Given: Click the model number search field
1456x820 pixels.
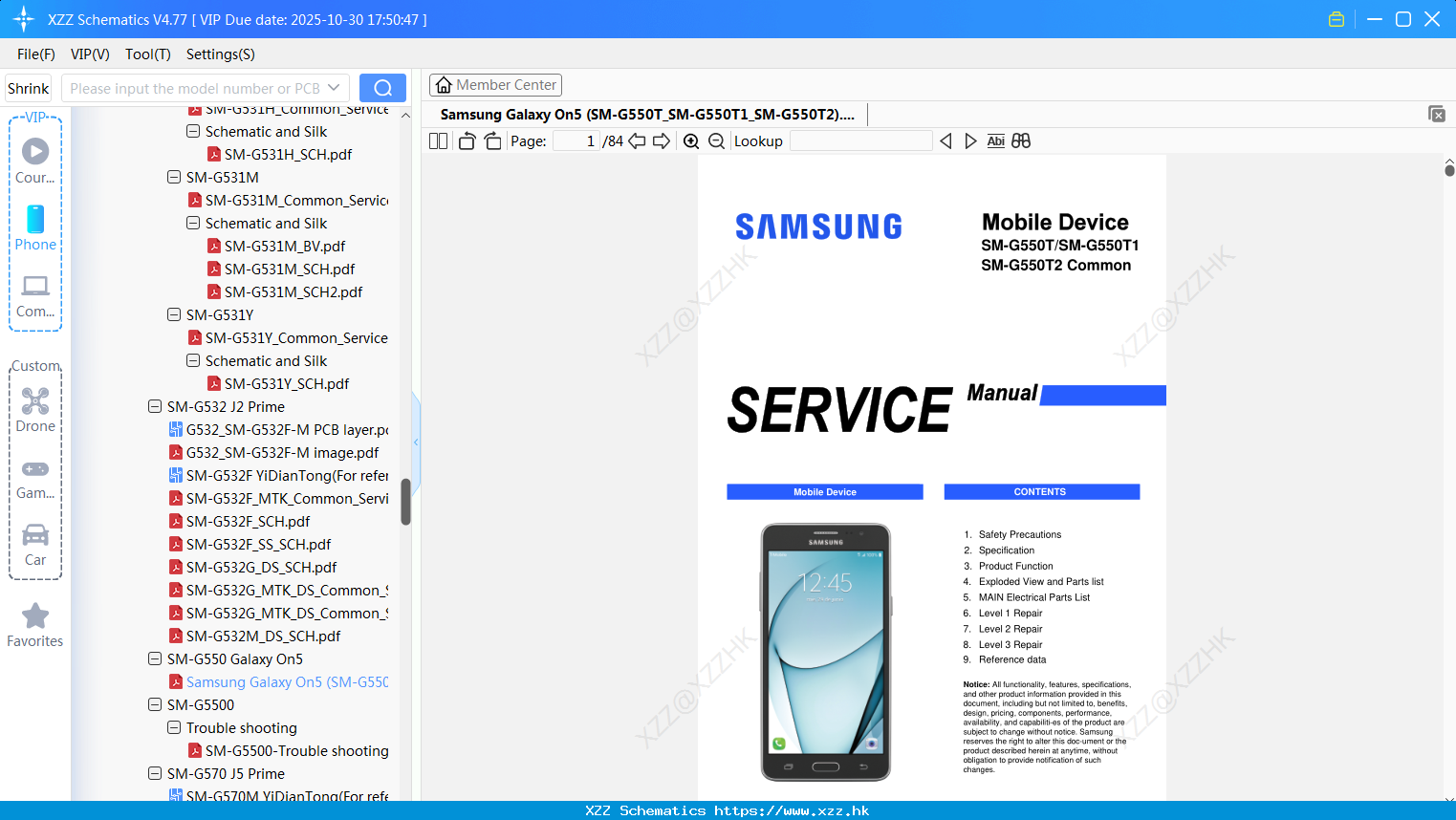Looking at the screenshot, I should [195, 88].
